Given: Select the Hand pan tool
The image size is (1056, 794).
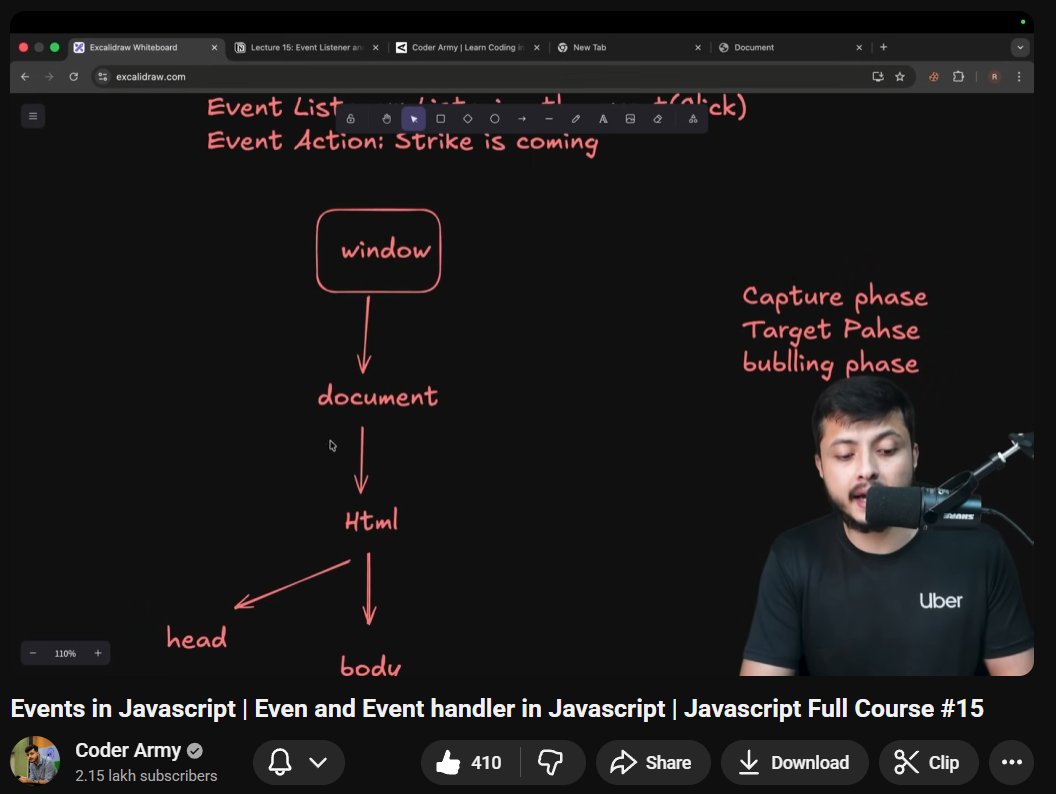Looking at the screenshot, I should pyautogui.click(x=386, y=118).
